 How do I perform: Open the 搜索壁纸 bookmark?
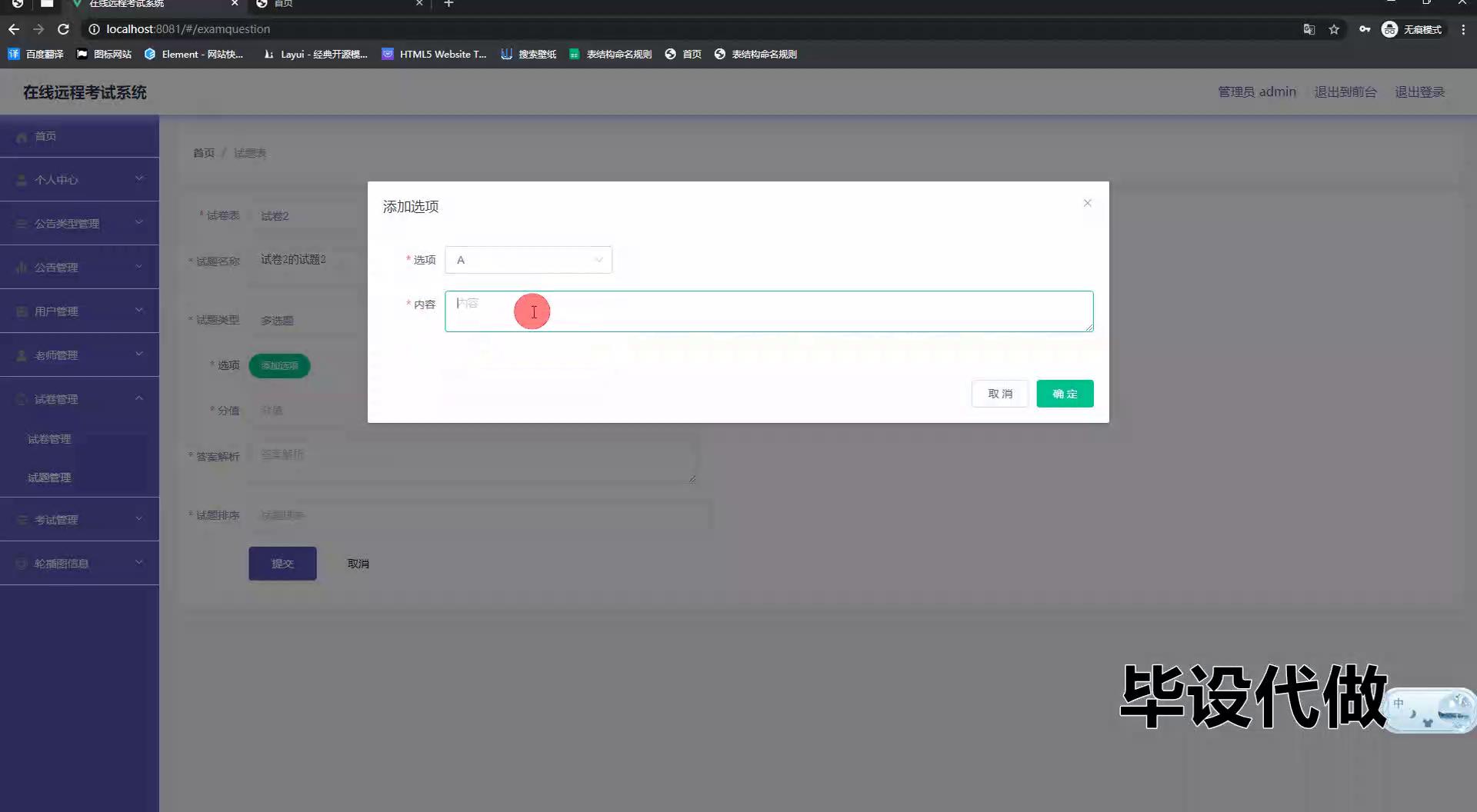(x=528, y=54)
